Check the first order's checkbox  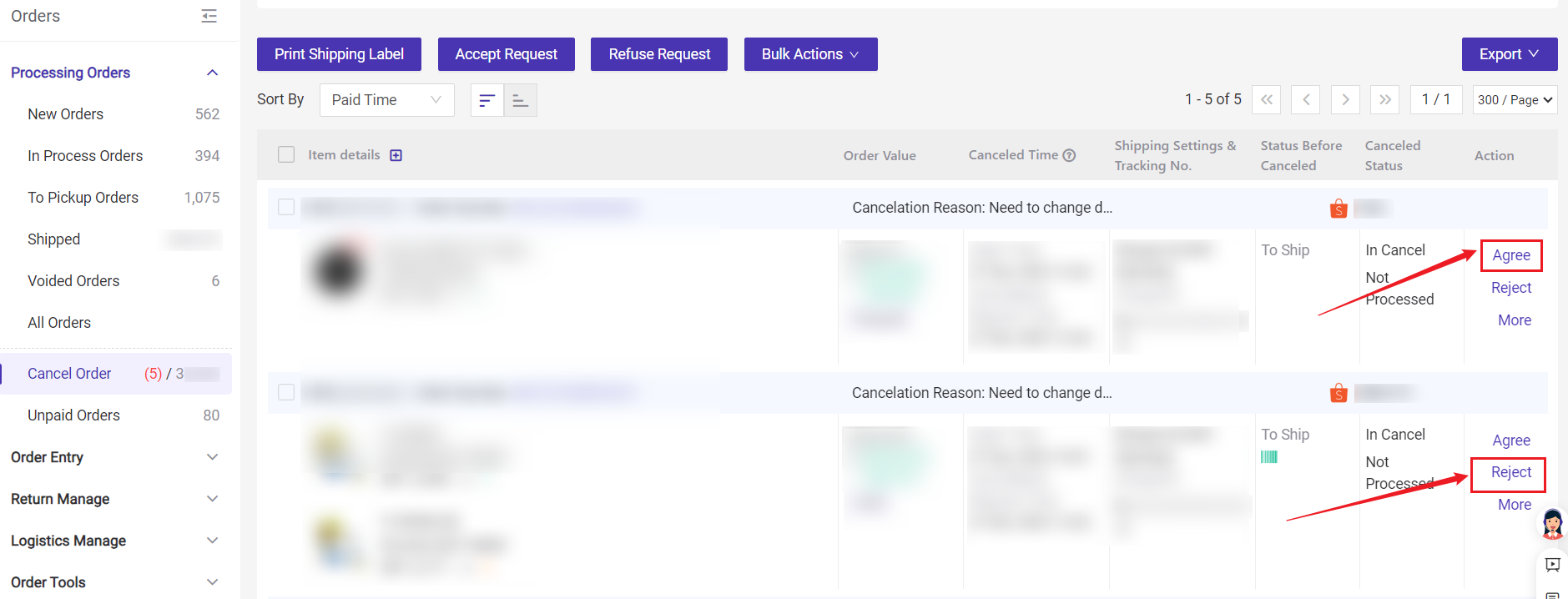pyautogui.click(x=286, y=207)
